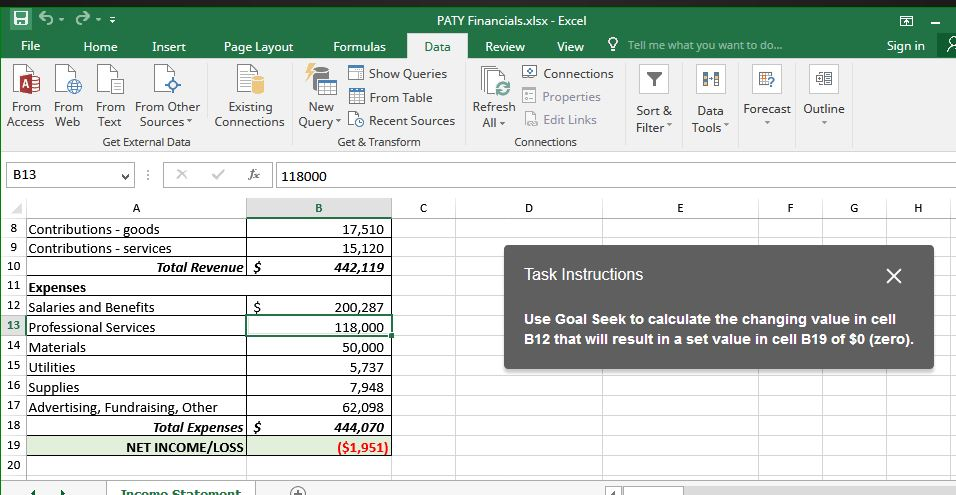956x495 pixels.
Task: Add a new sheet with plus button
Action: click(x=298, y=491)
